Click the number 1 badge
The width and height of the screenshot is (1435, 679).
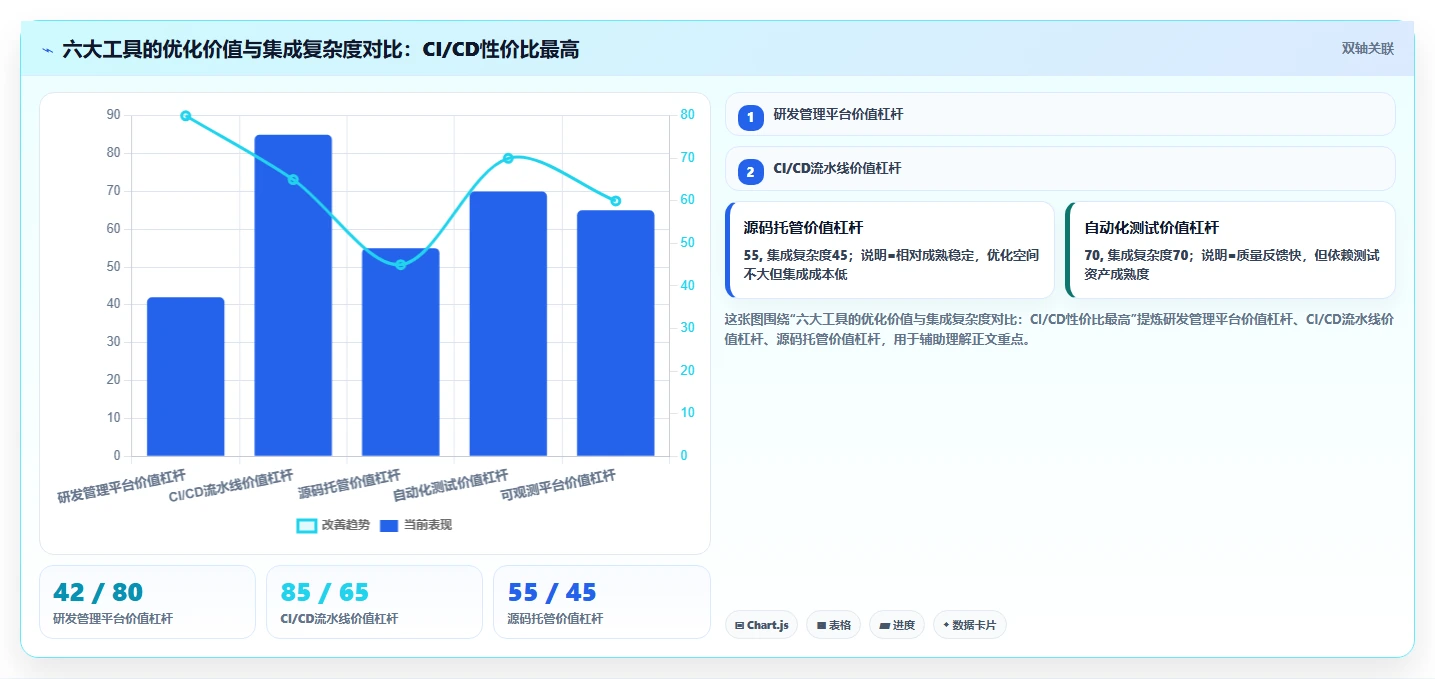pyautogui.click(x=750, y=118)
